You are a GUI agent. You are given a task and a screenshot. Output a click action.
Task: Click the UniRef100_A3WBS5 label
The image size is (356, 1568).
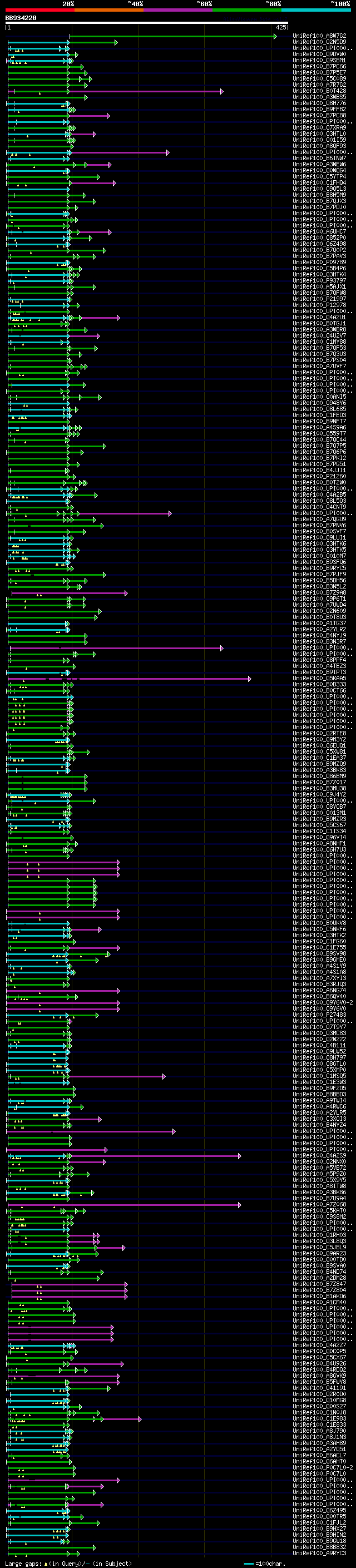point(319,97)
